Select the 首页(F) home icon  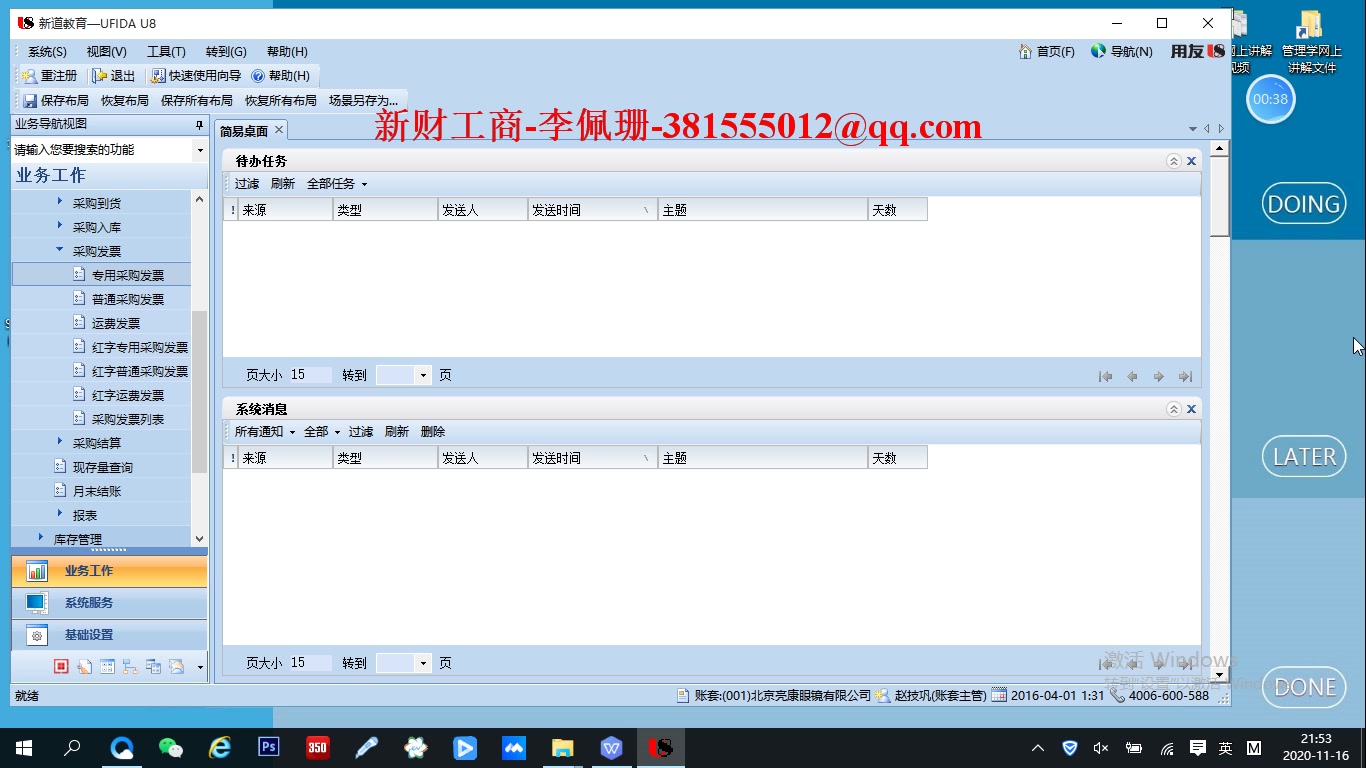pyautogui.click(x=1046, y=51)
